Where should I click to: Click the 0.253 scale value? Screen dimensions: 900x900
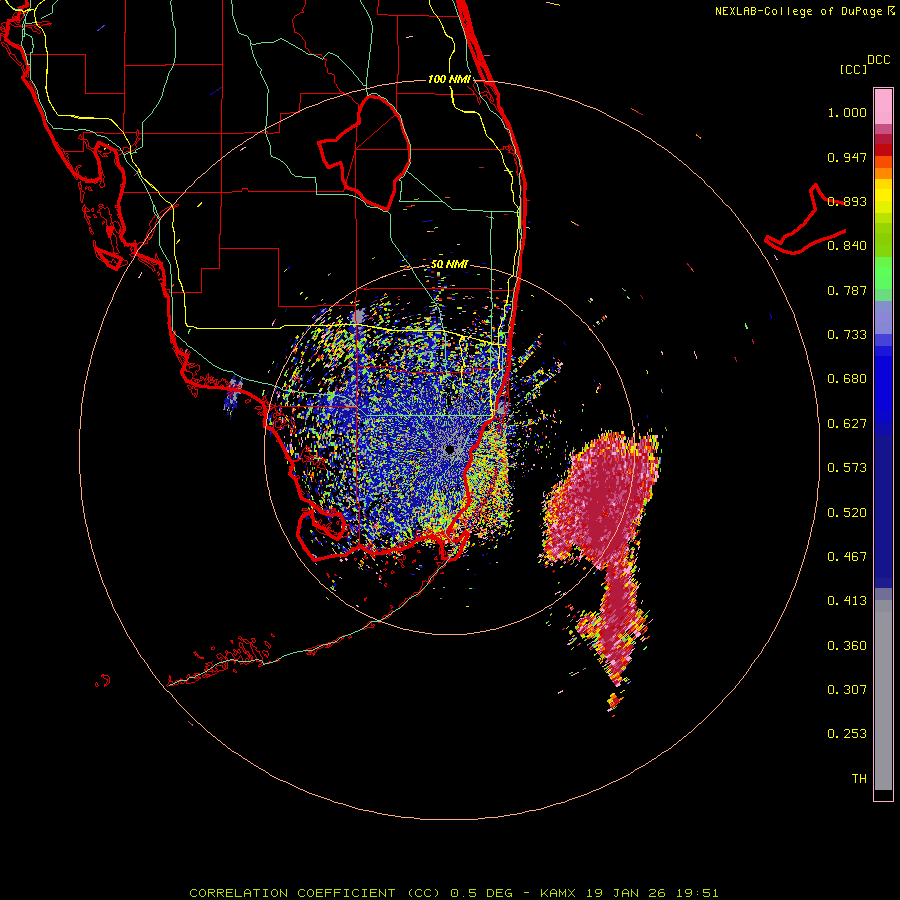847,734
